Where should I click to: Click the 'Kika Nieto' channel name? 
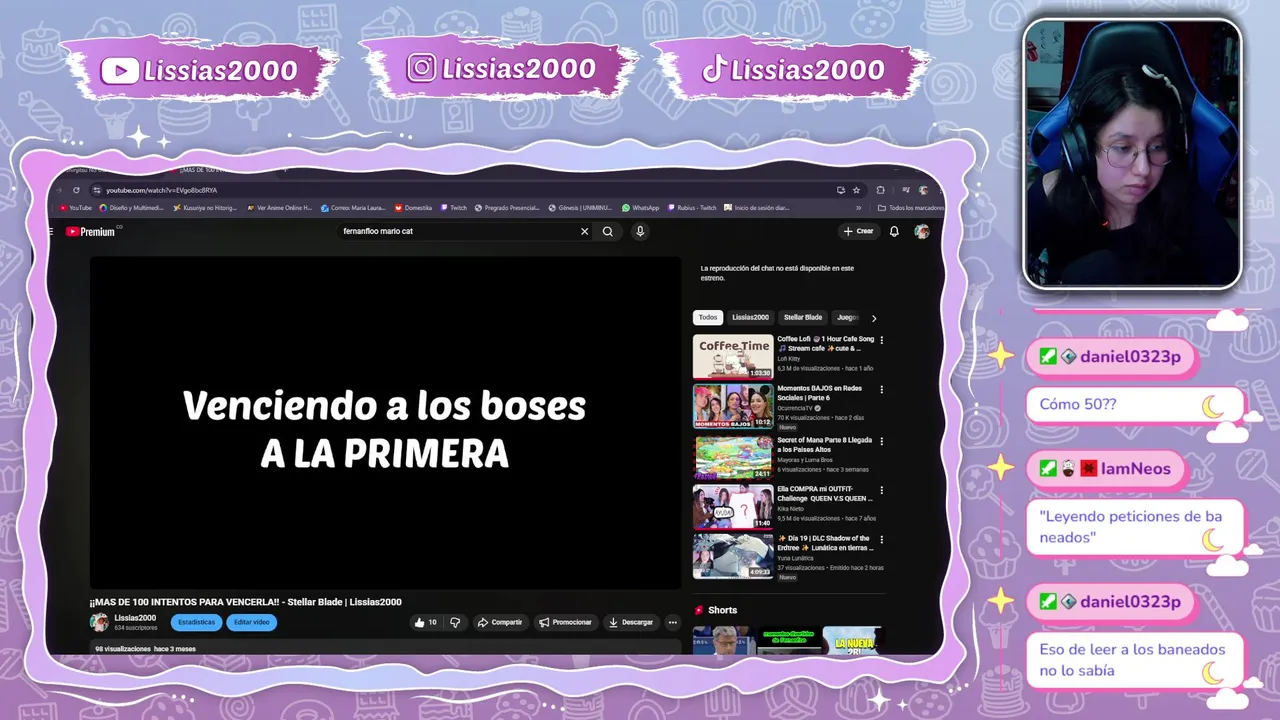[791, 508]
